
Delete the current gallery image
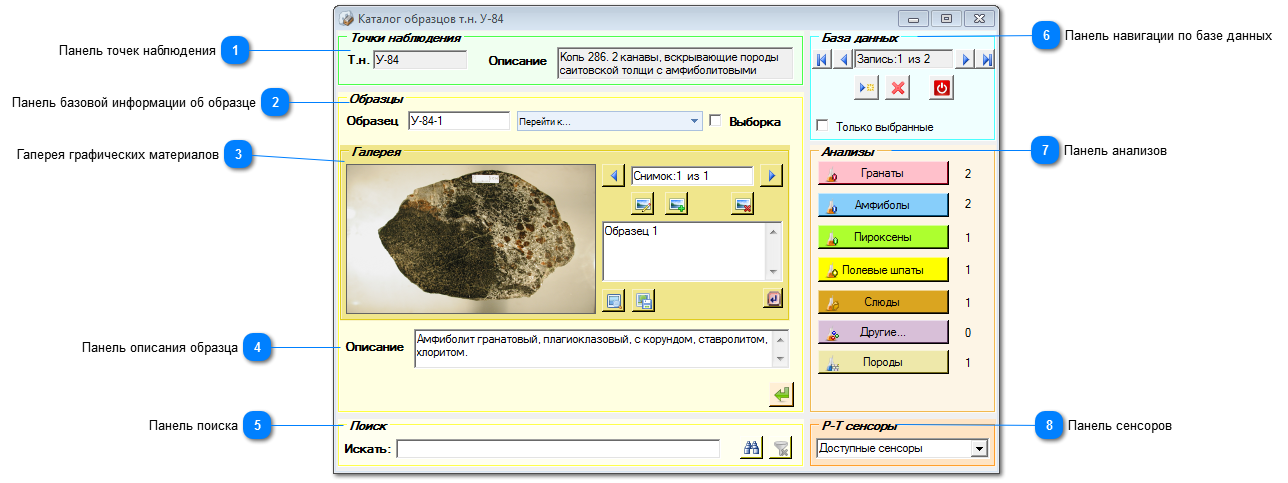[742, 204]
